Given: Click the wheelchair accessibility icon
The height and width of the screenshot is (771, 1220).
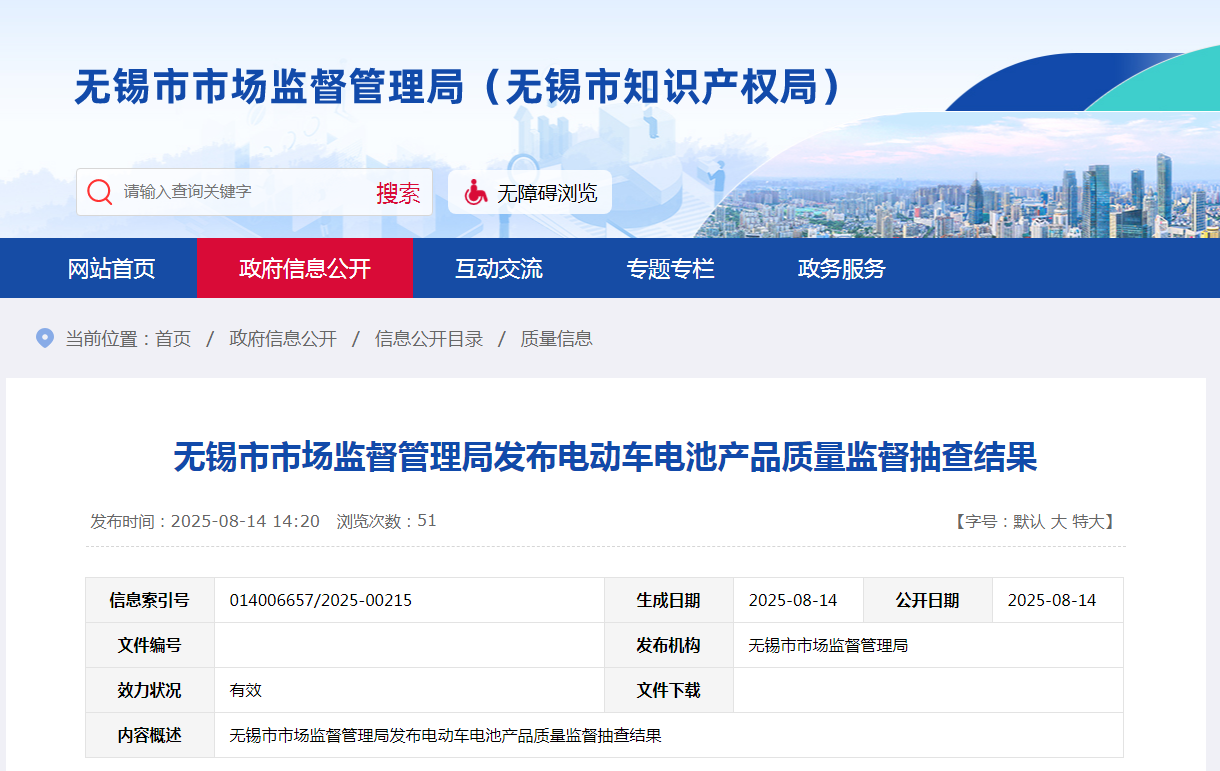Looking at the screenshot, I should point(476,192).
